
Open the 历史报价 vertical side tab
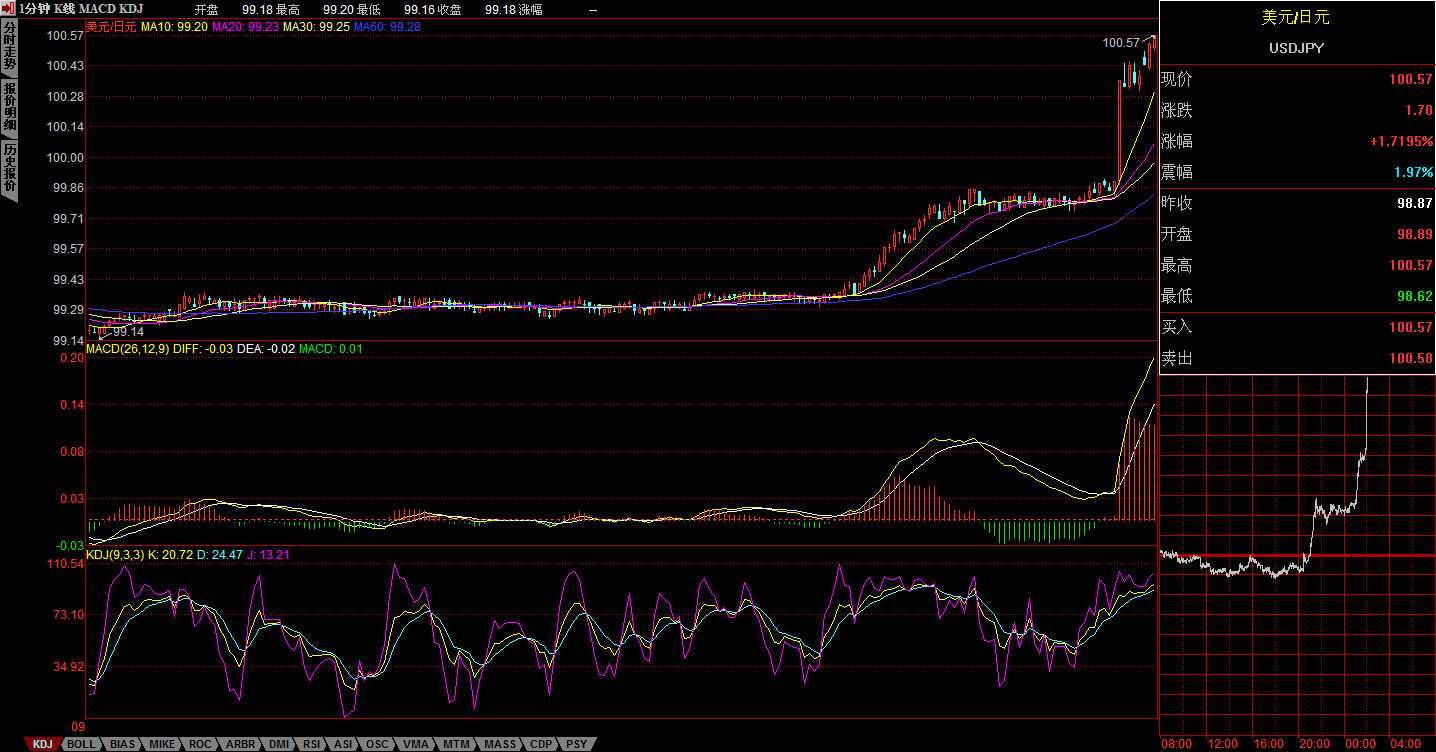point(9,168)
